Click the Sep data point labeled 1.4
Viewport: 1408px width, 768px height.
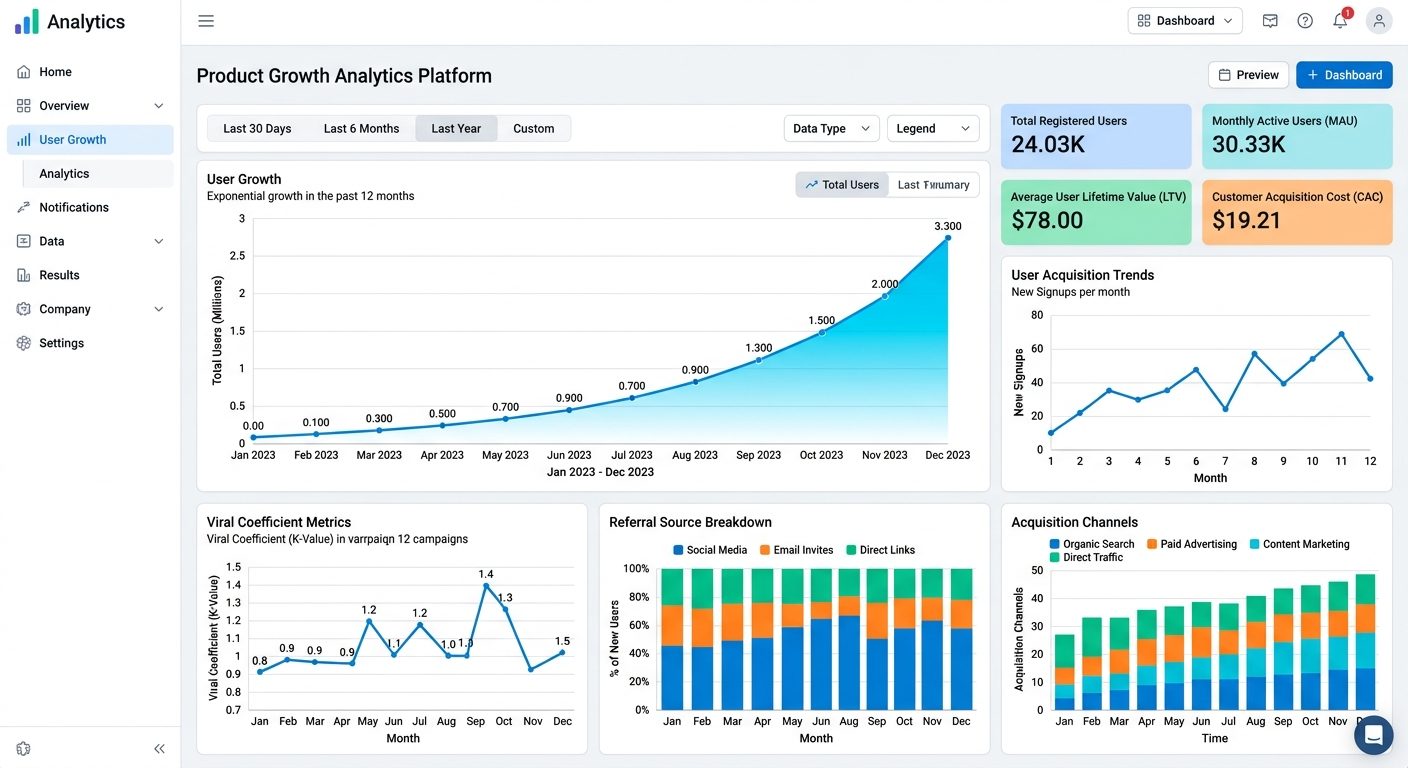486,586
